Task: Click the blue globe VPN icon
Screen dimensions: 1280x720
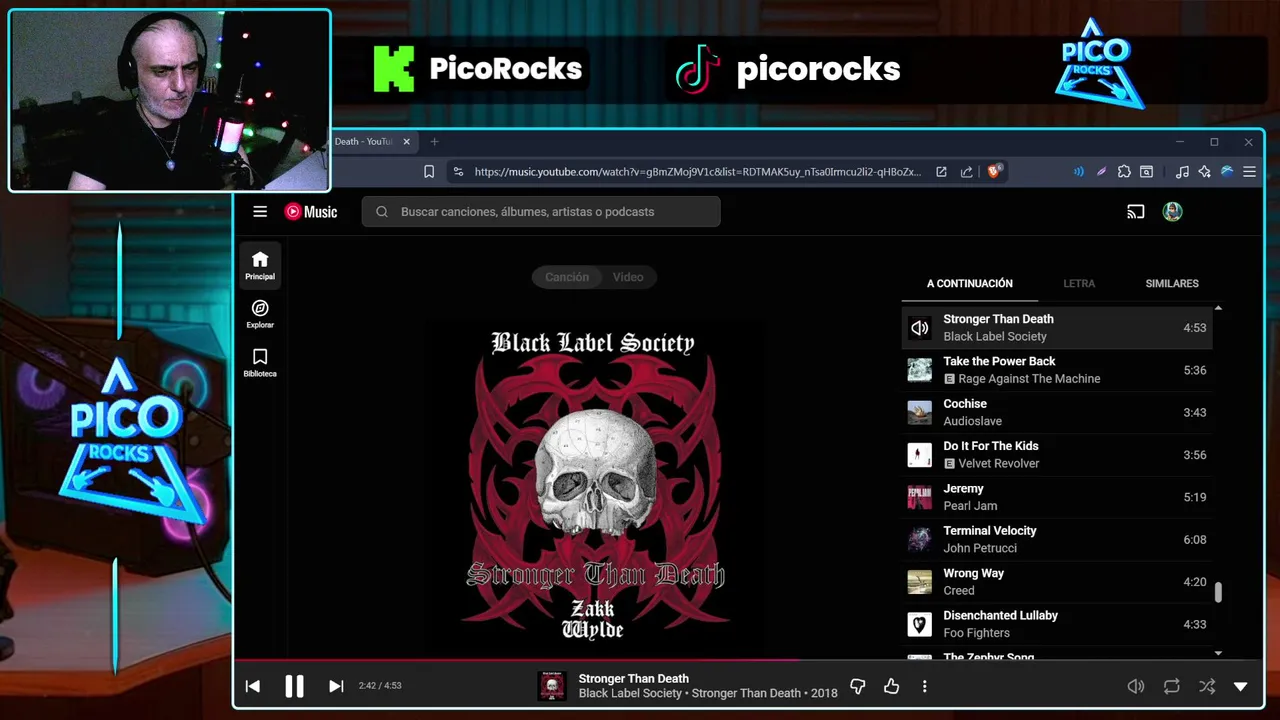Action: tap(1227, 172)
